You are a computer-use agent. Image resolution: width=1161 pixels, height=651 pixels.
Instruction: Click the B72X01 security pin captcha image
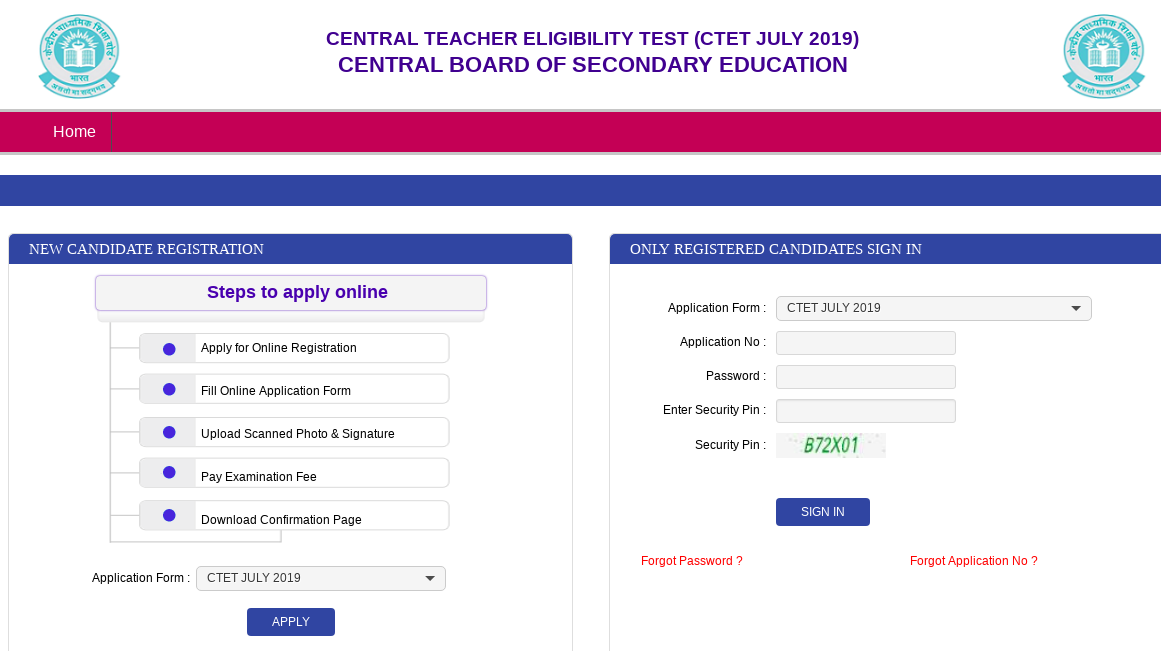tap(831, 444)
